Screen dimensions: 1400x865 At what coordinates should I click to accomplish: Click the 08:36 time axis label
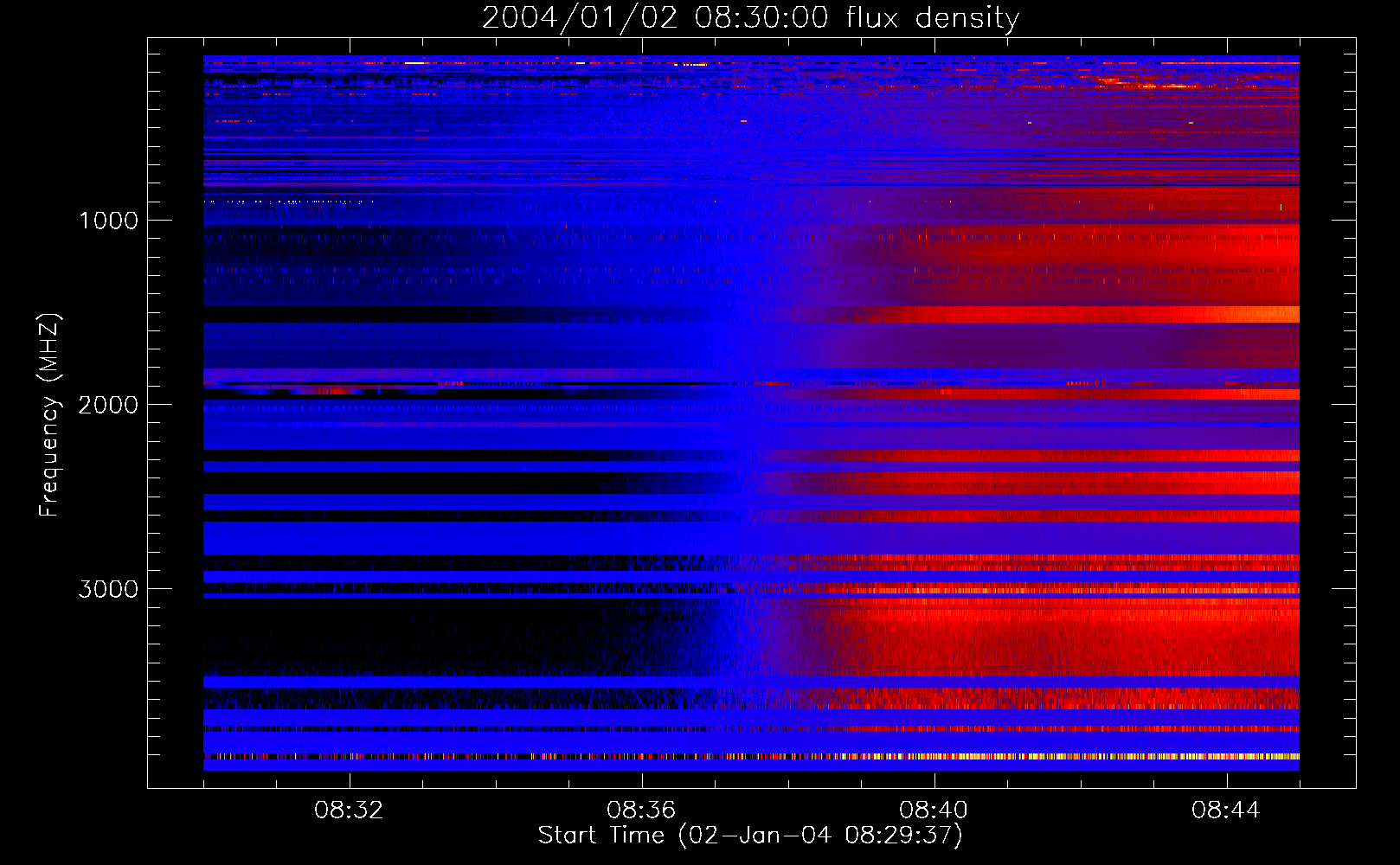pos(641,811)
